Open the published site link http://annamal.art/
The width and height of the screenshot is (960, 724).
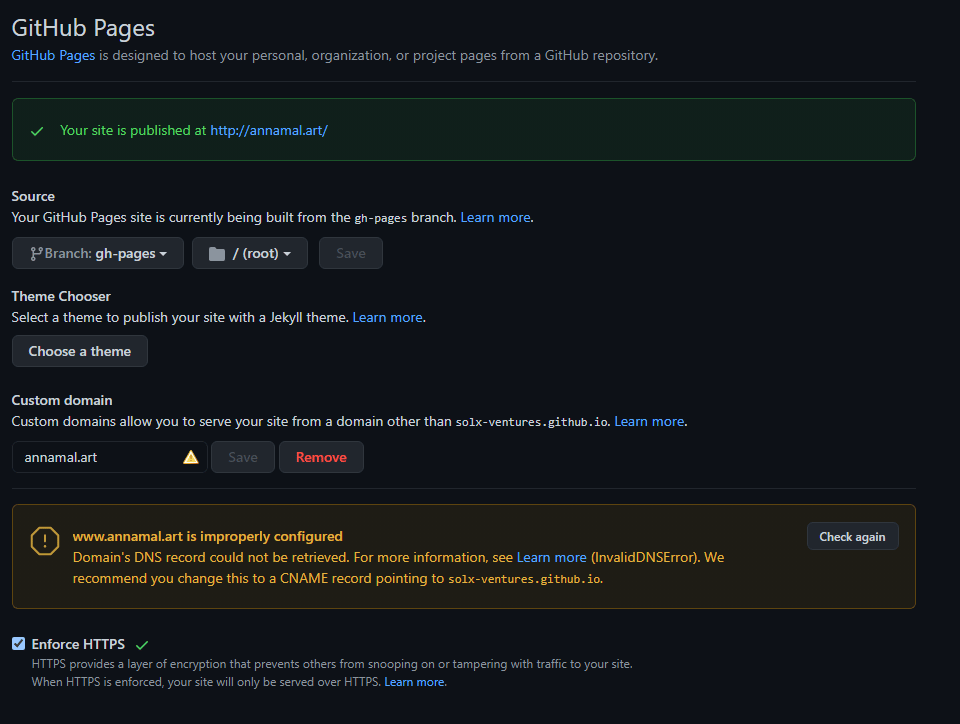(x=269, y=130)
